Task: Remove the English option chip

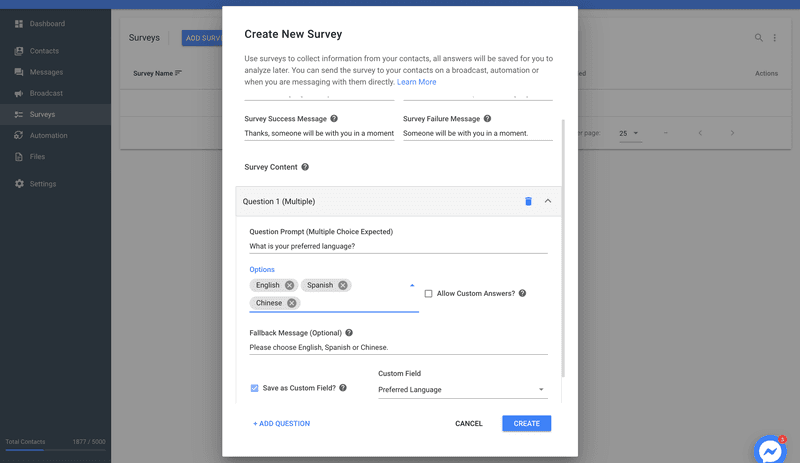Action: click(x=289, y=285)
